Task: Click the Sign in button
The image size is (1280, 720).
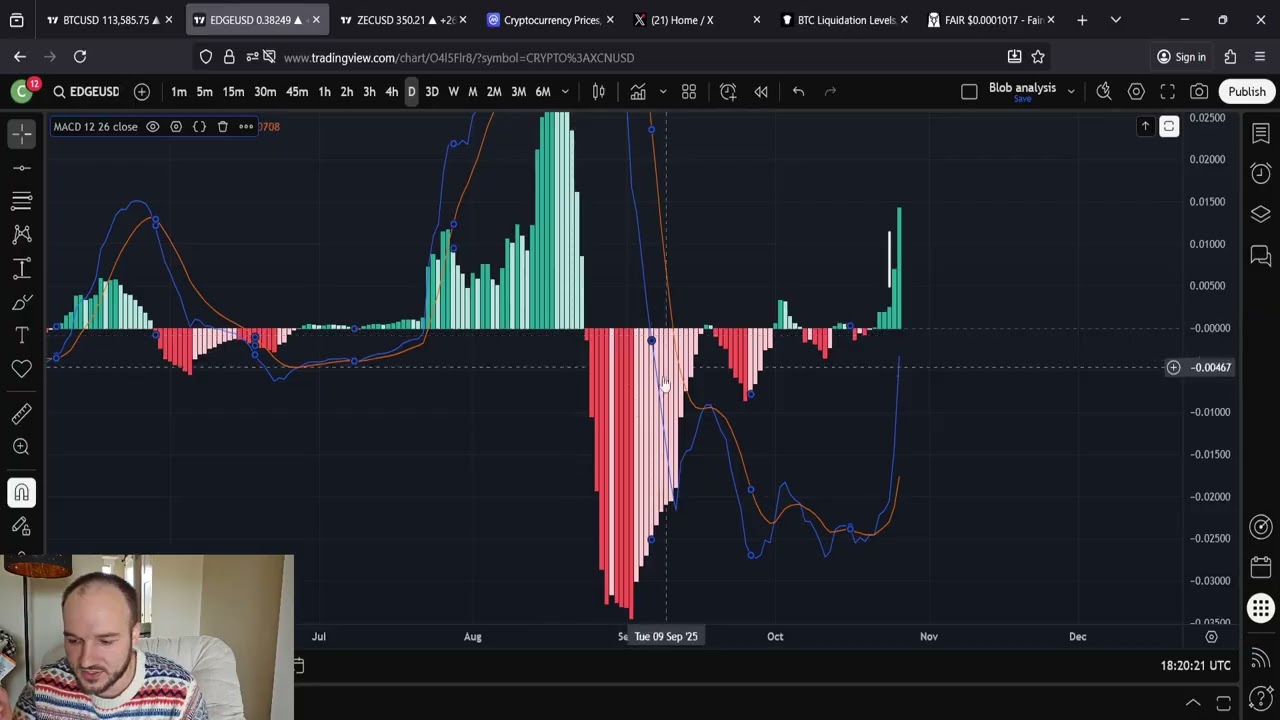Action: (x=1181, y=57)
